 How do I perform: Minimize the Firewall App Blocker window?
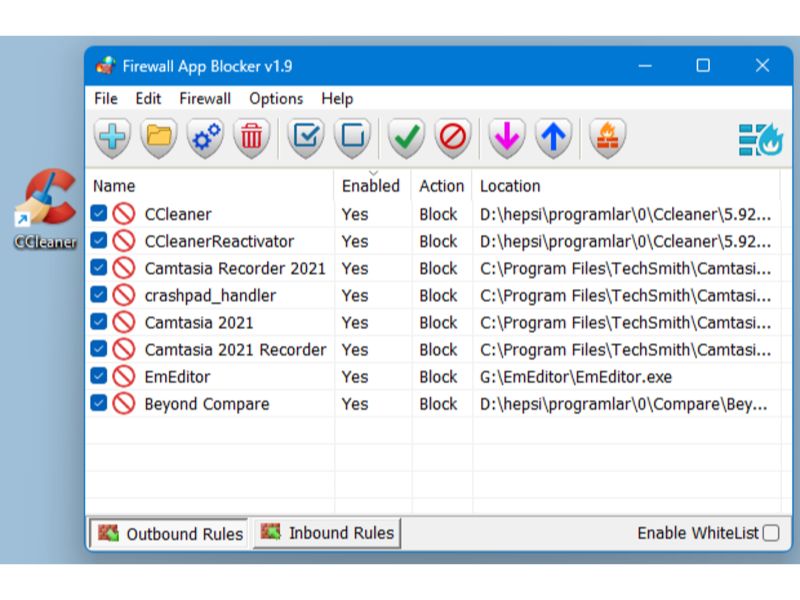[x=645, y=66]
